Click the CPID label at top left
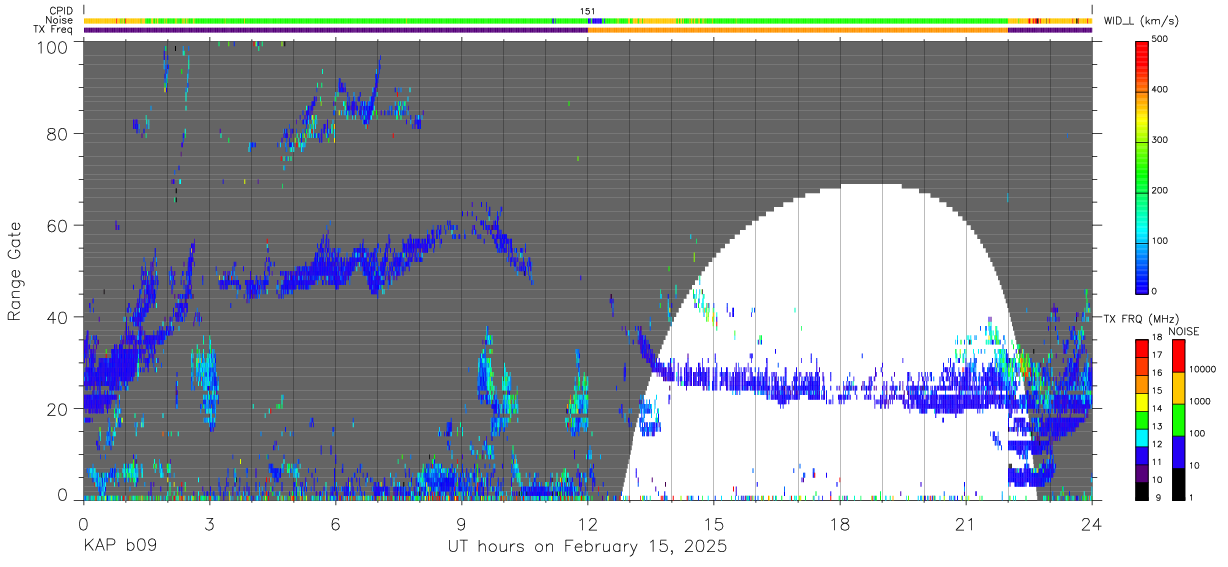The image size is (1228, 567). [x=61, y=11]
